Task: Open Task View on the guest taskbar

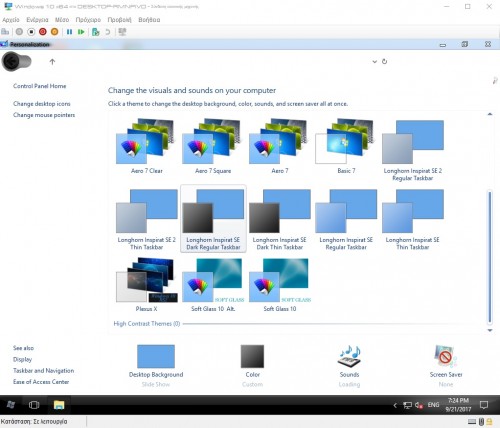Action: click(x=34, y=405)
